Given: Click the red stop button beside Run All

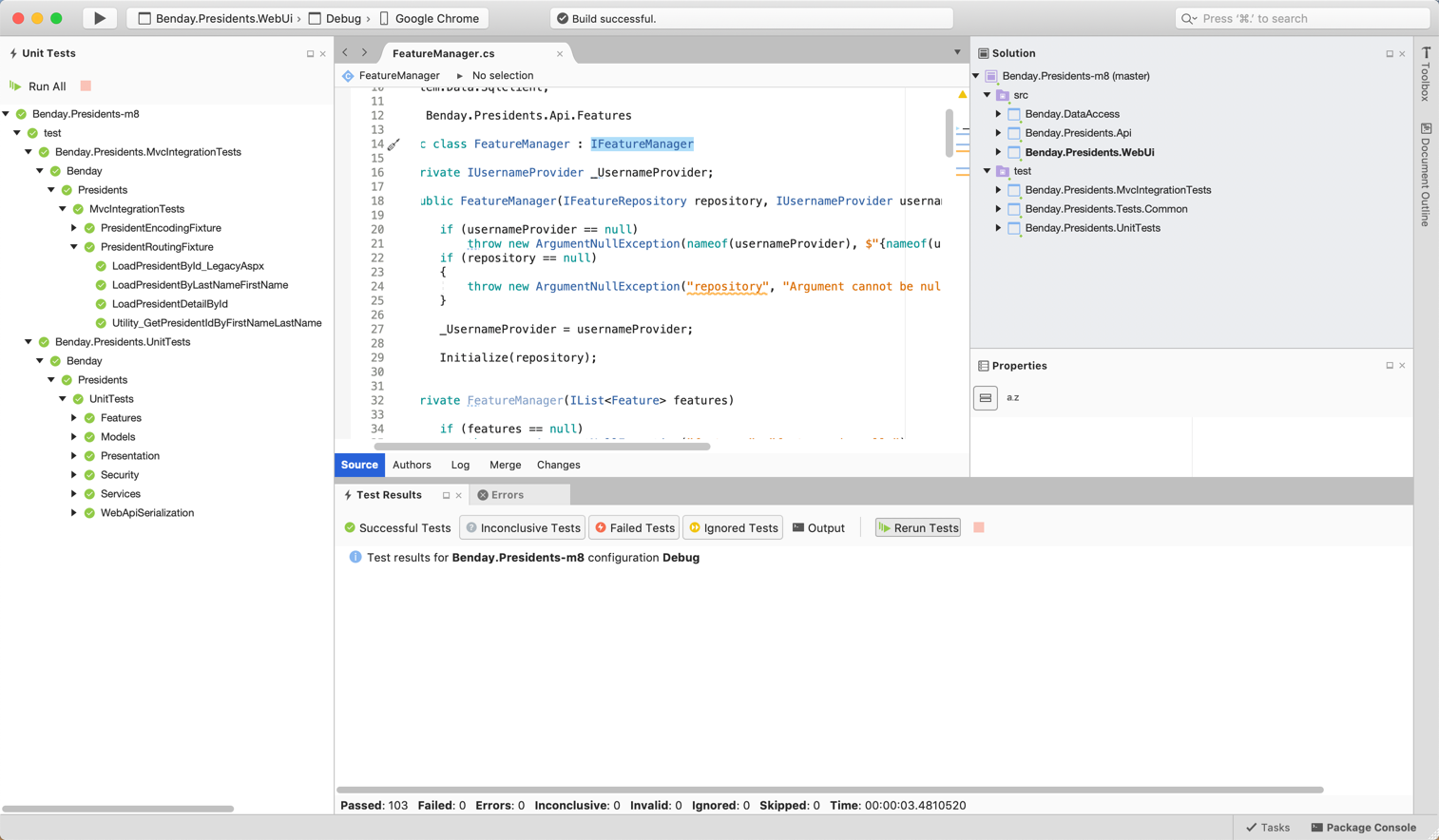Looking at the screenshot, I should [86, 86].
